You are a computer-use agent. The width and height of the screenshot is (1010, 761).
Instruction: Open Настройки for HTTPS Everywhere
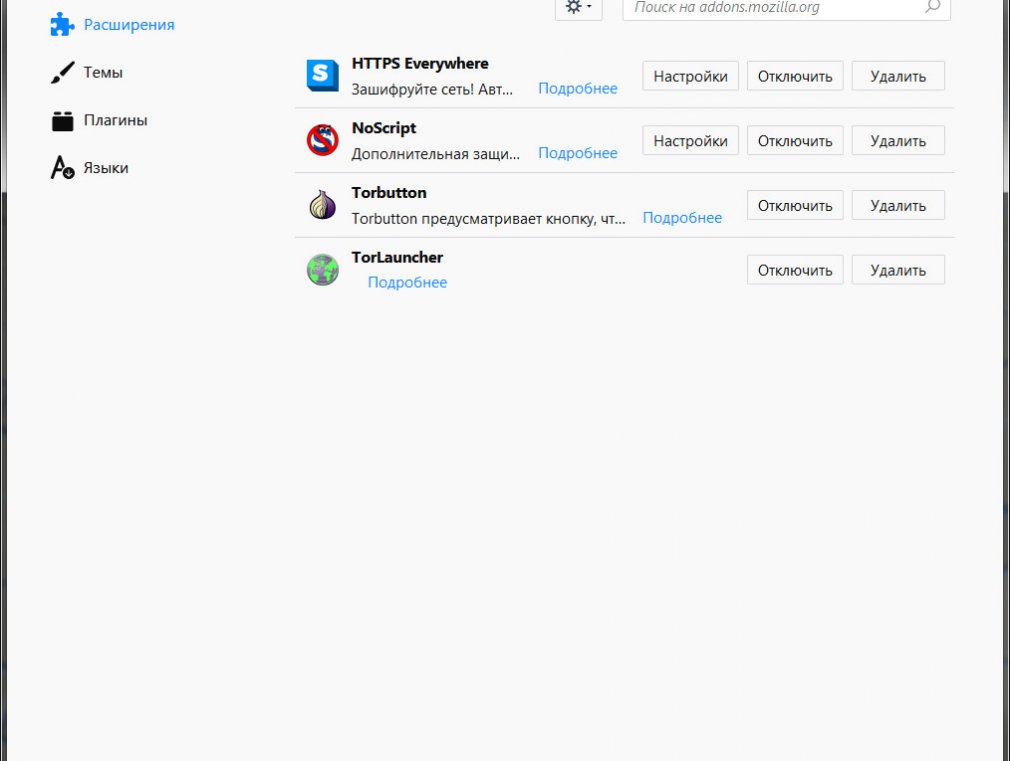point(690,76)
